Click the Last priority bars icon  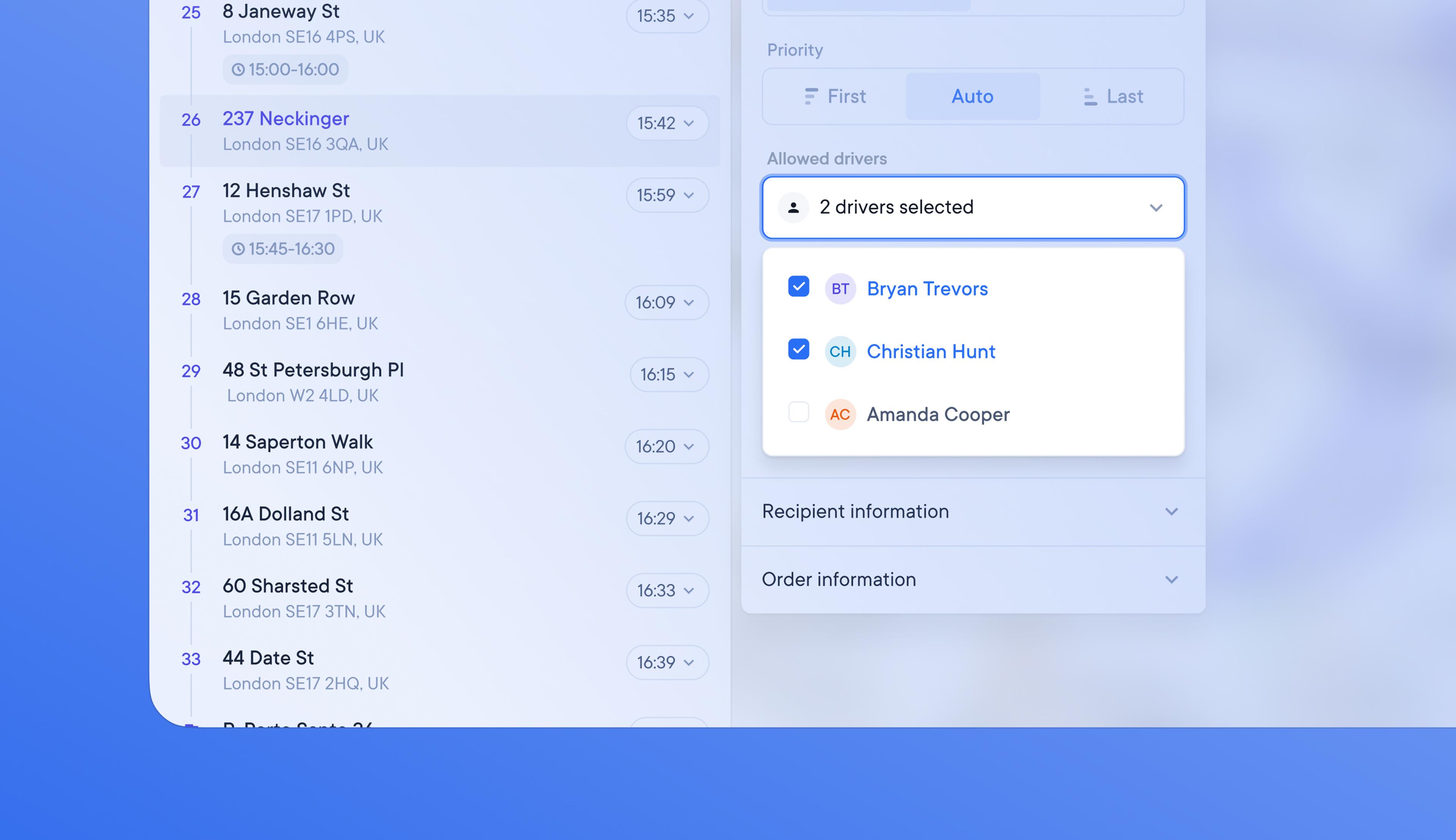pyautogui.click(x=1090, y=96)
